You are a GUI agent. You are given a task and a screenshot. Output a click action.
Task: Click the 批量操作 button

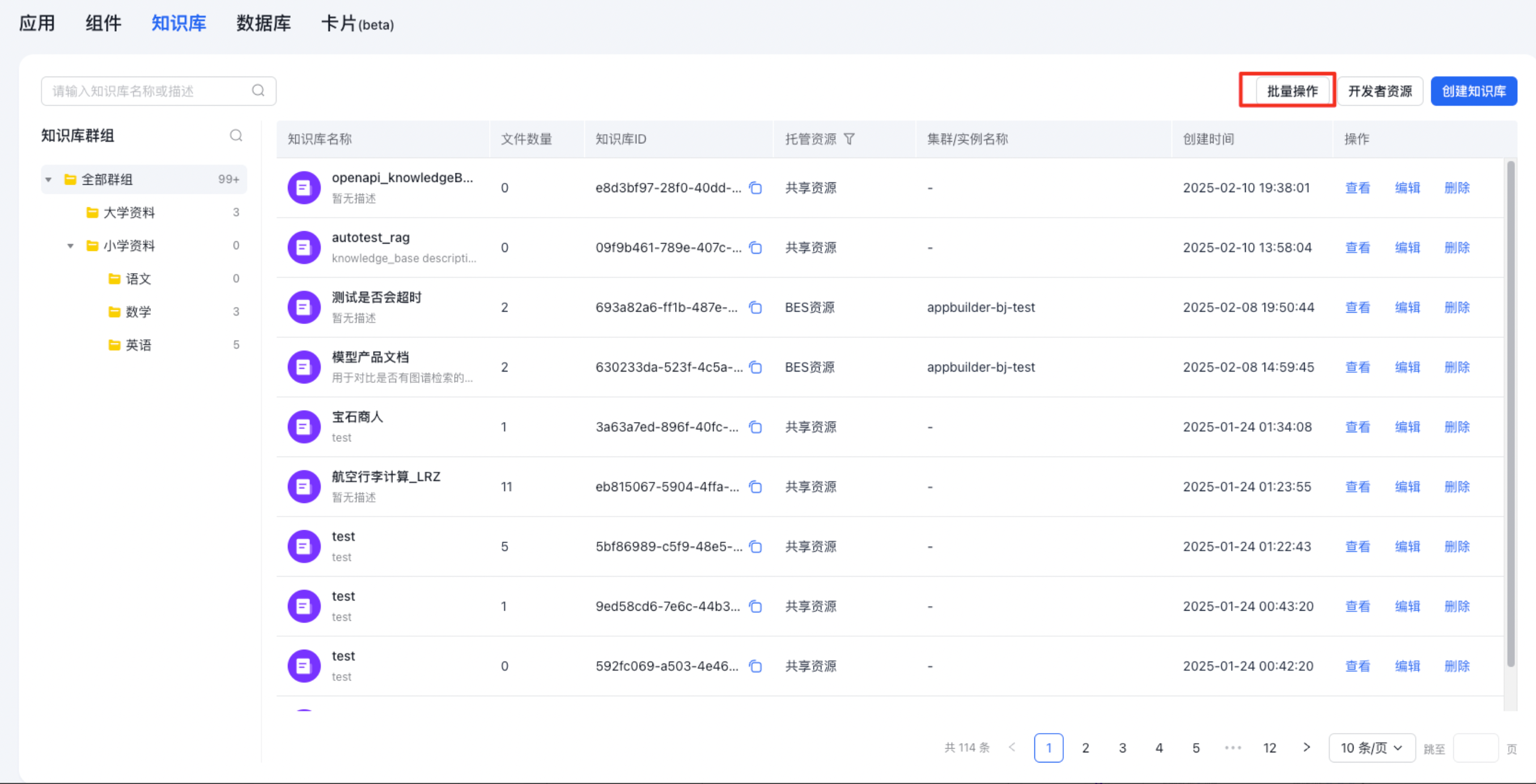click(x=1293, y=91)
